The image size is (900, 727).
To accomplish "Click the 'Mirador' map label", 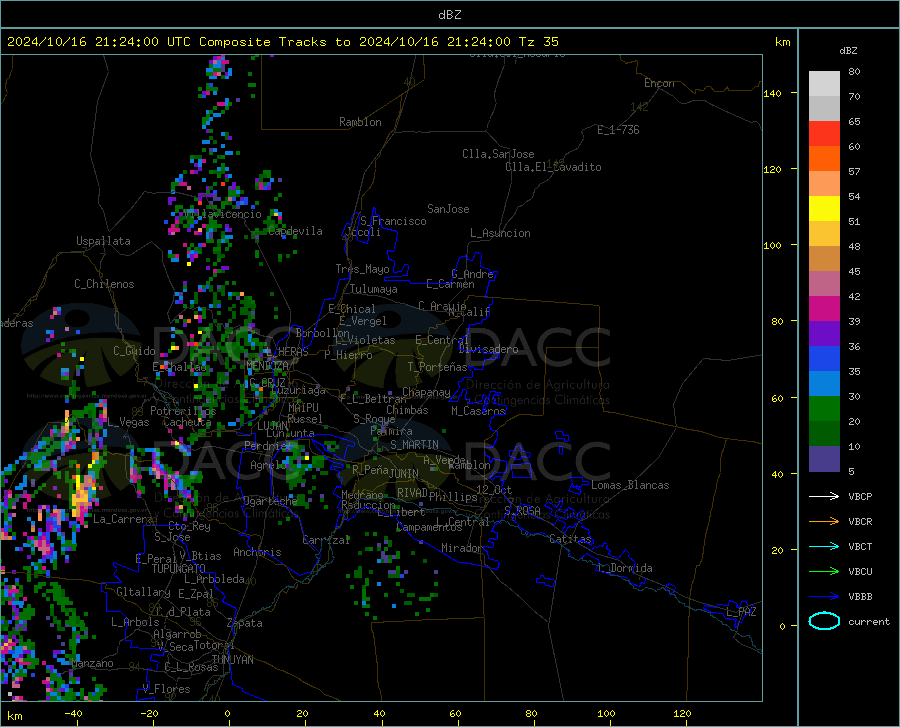I will coord(462,548).
